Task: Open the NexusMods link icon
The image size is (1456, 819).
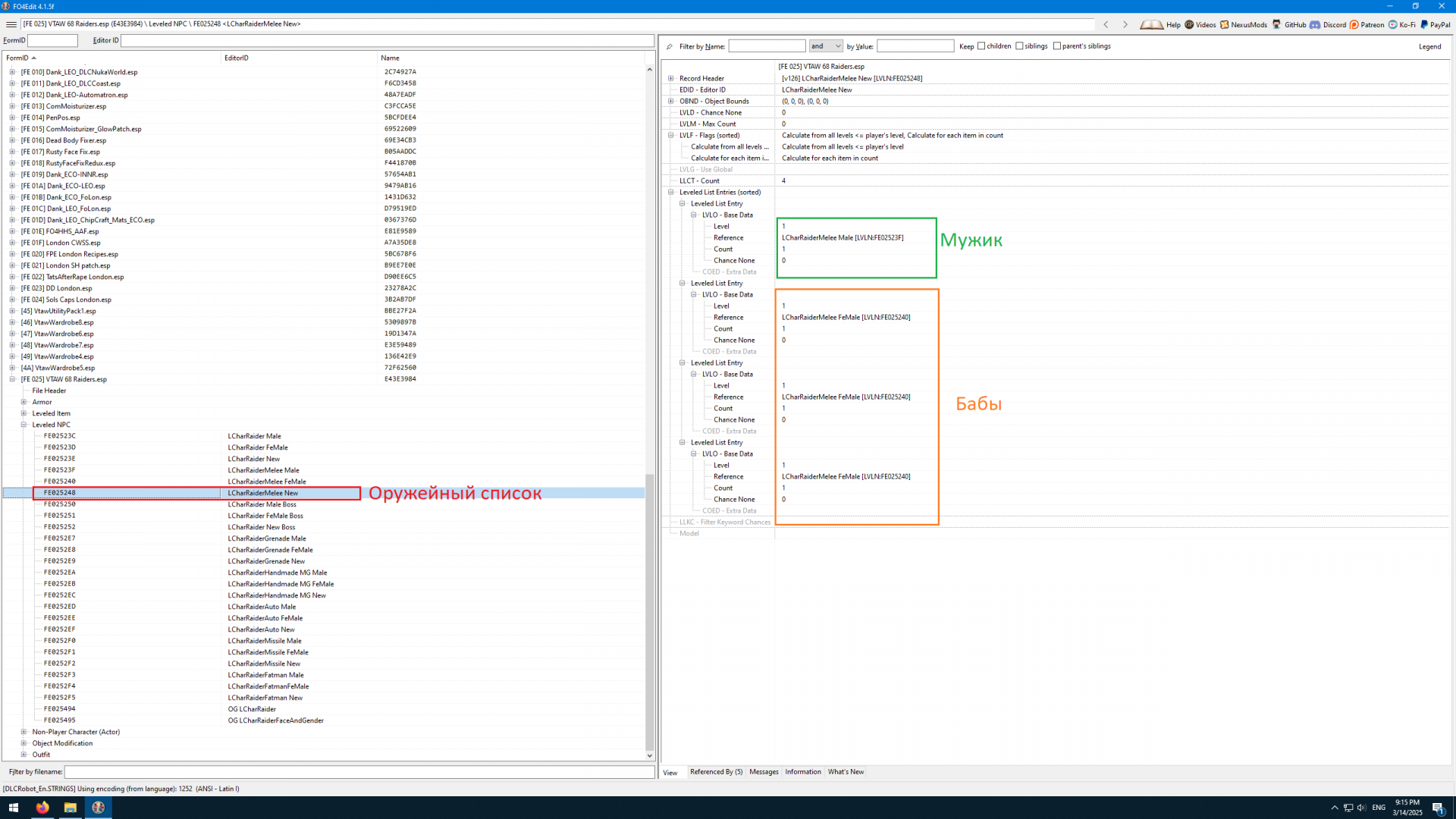Action: tap(1224, 24)
